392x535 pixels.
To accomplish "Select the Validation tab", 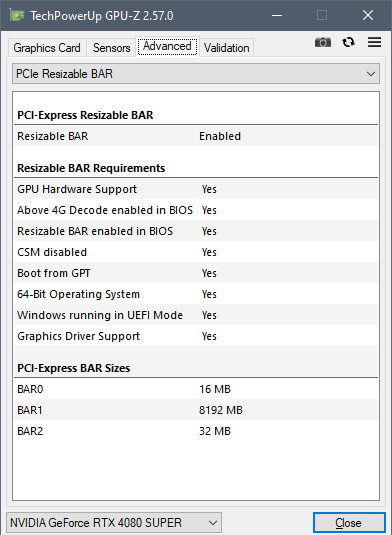I will point(227,48).
